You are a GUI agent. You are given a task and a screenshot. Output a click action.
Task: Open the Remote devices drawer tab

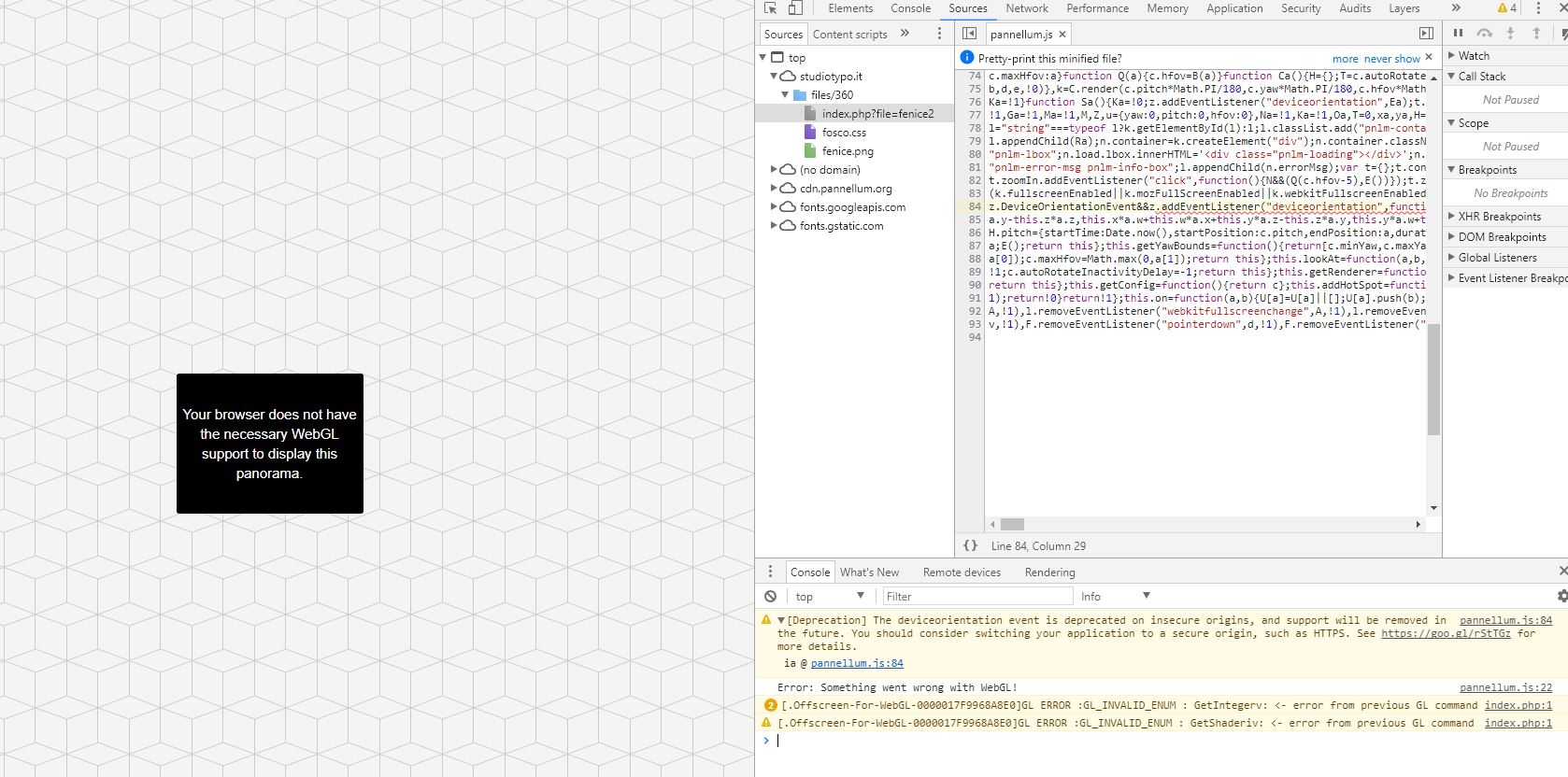coord(962,572)
